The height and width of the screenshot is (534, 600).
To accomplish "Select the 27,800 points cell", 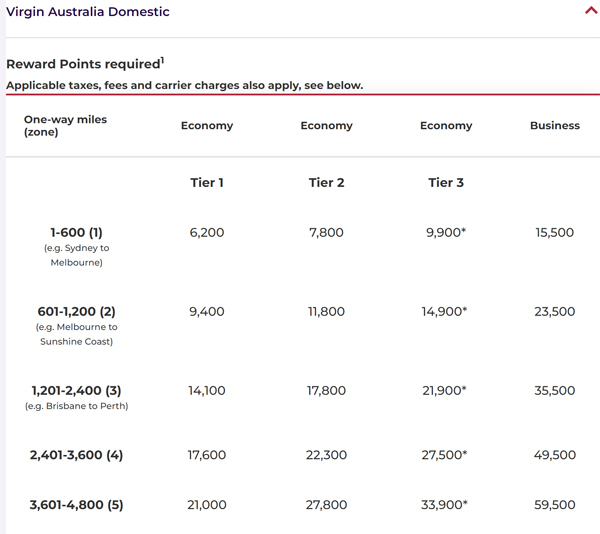I will (326, 505).
